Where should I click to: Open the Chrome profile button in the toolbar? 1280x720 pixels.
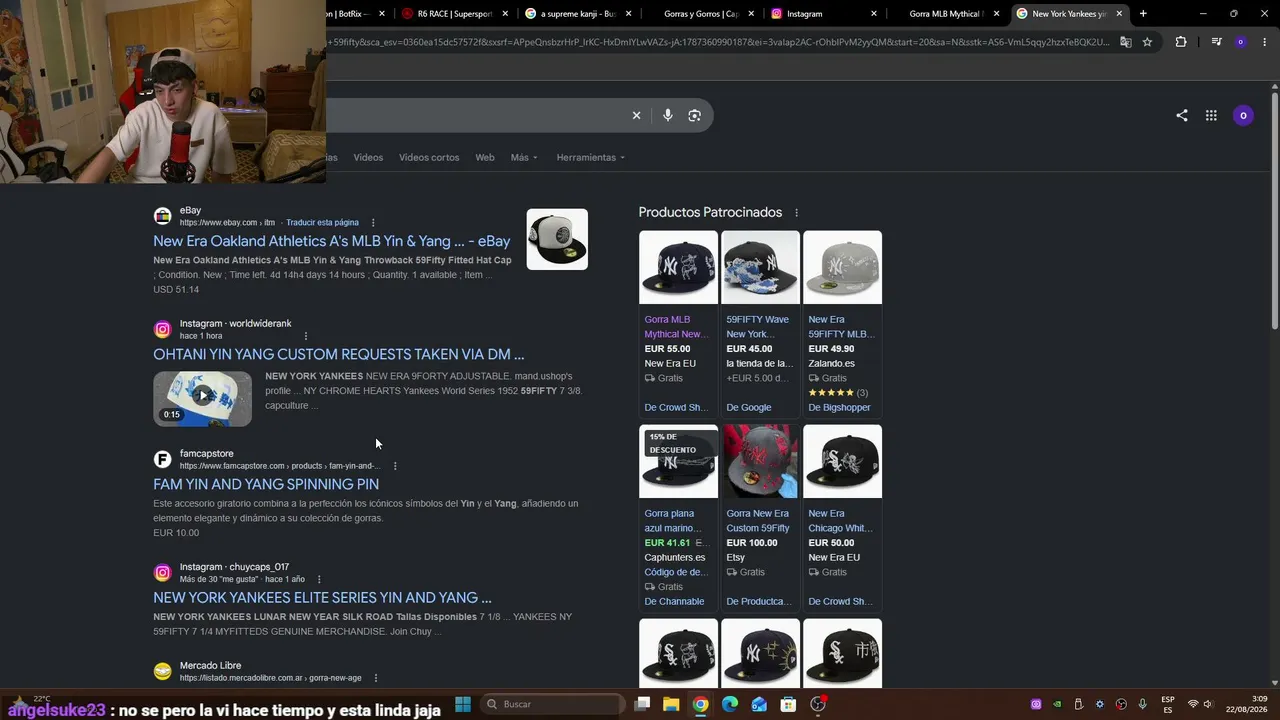[1240, 42]
